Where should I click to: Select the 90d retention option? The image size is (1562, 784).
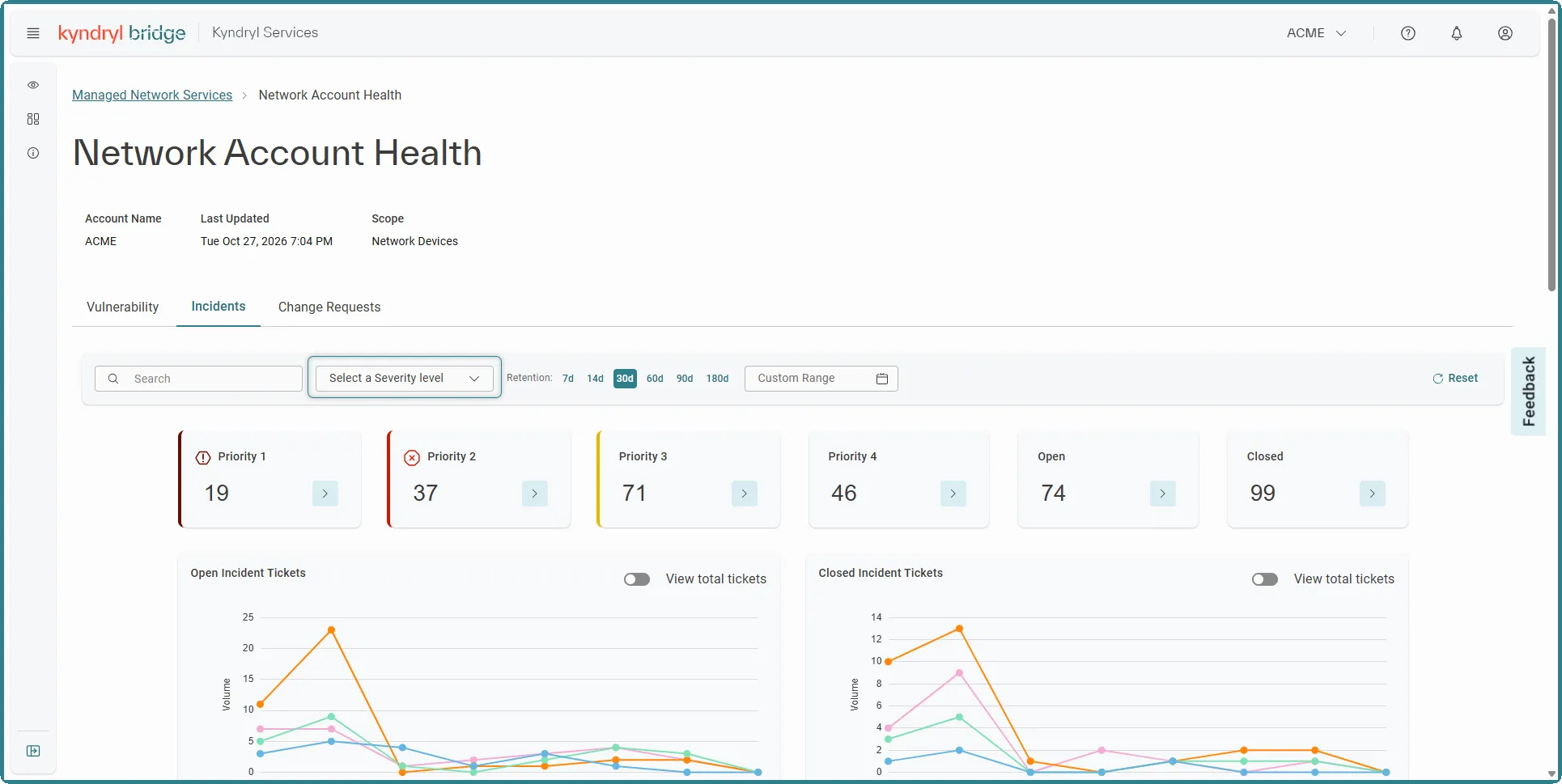tap(685, 379)
